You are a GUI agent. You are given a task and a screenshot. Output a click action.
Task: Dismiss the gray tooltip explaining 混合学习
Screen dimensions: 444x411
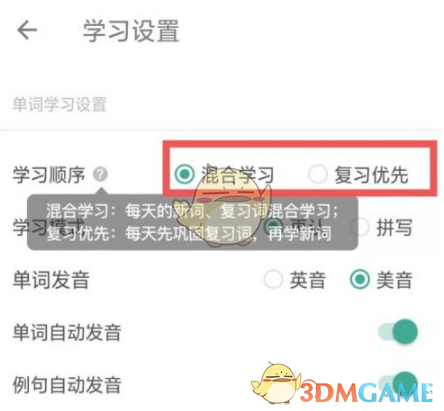(192, 223)
